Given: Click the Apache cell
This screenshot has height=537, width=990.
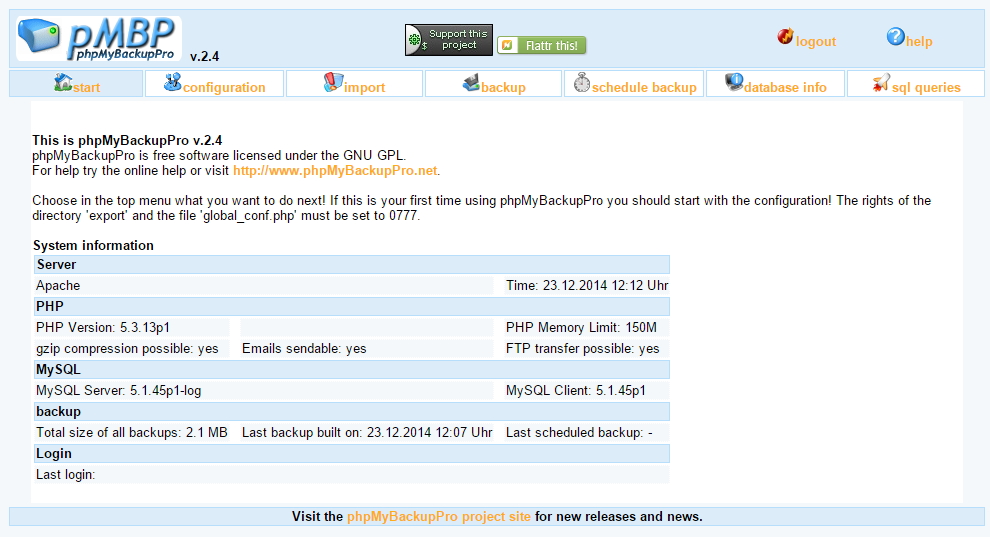Looking at the screenshot, I should click(263, 285).
